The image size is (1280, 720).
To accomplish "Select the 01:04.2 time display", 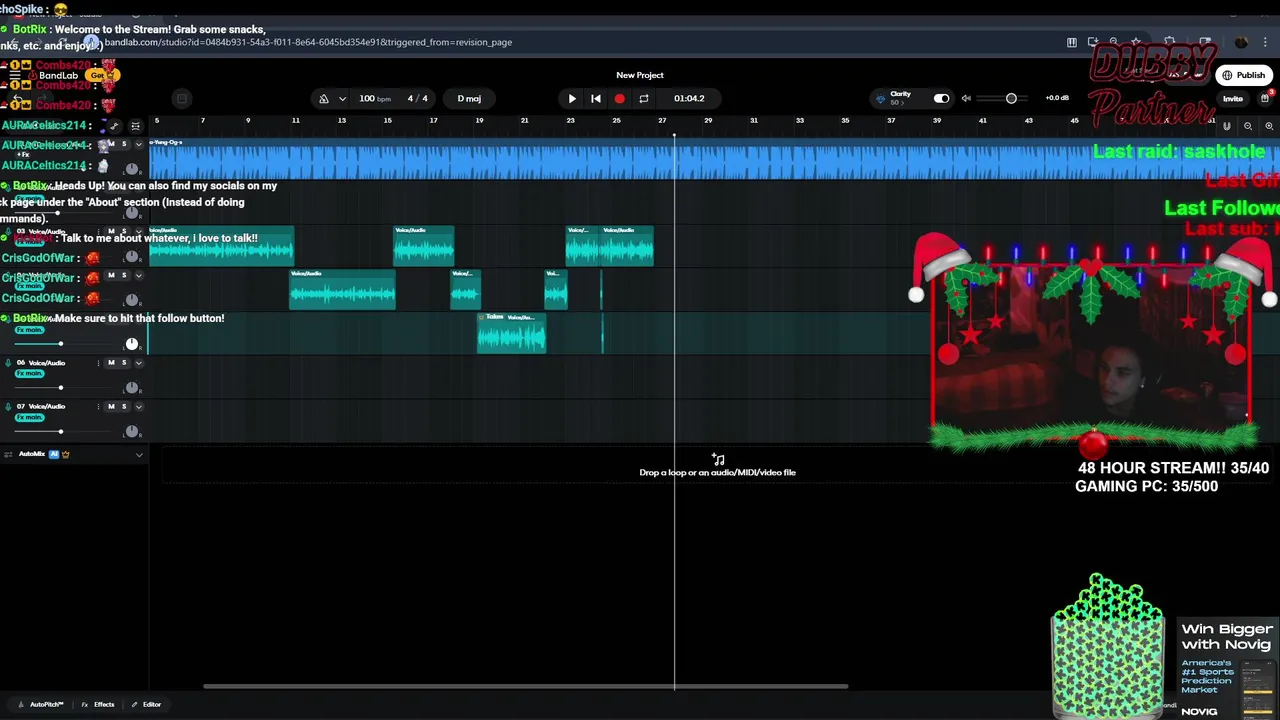I will pos(689,98).
